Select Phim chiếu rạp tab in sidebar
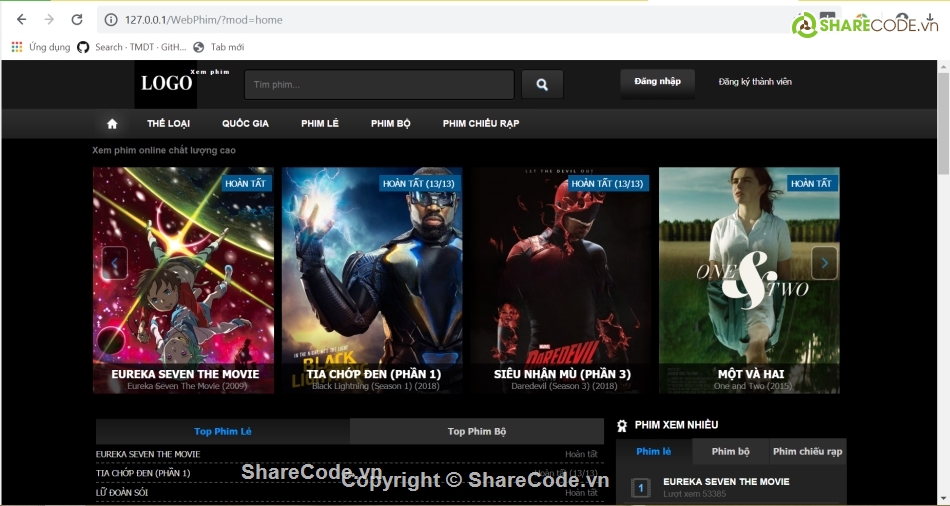950x506 pixels. [x=808, y=451]
